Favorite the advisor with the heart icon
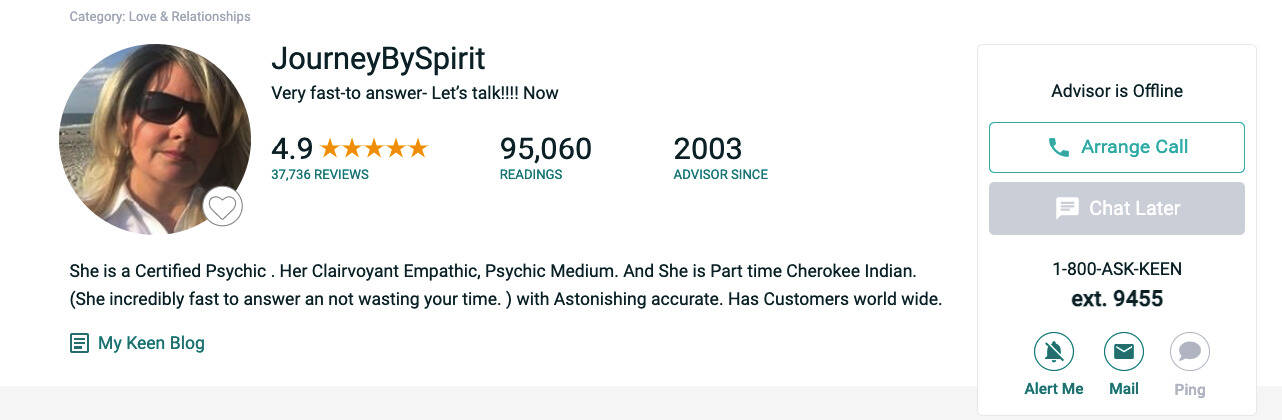This screenshot has height=420, width=1282. pos(223,207)
